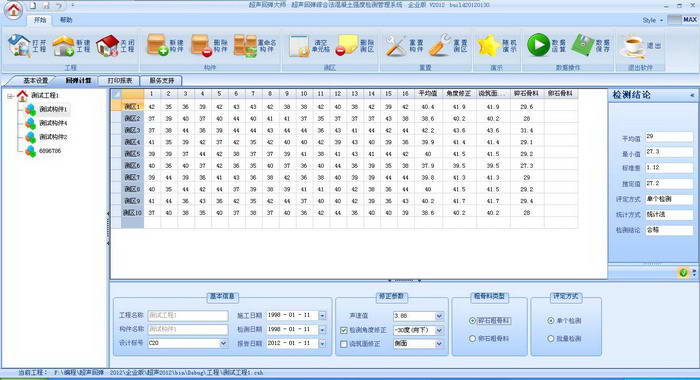700x380 pixels.
Task: Click the 工程名称 input field
Action: tap(188, 316)
